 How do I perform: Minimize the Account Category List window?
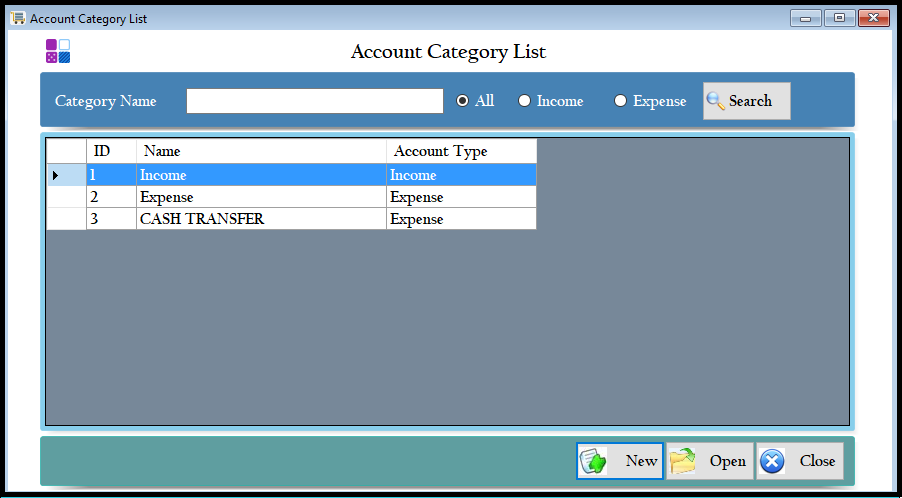tap(806, 18)
